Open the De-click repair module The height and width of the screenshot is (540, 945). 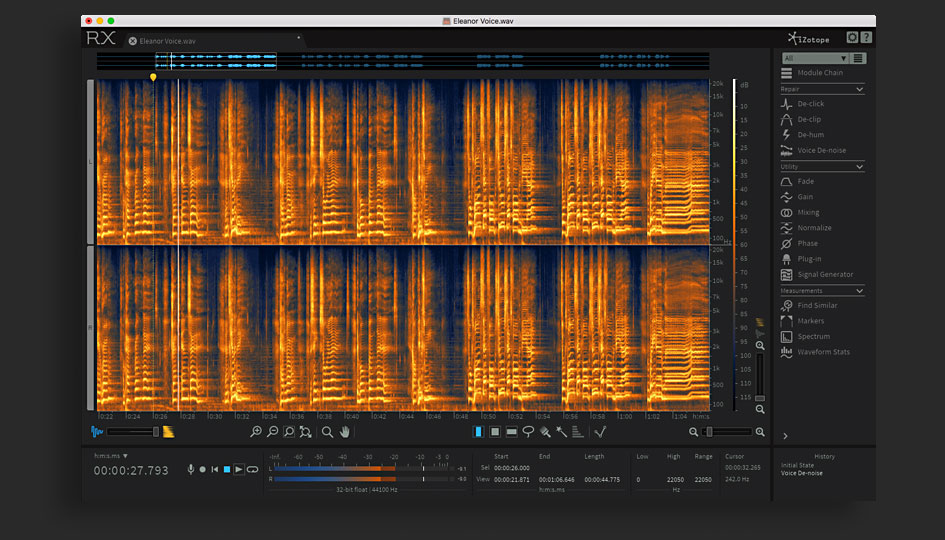click(810, 104)
